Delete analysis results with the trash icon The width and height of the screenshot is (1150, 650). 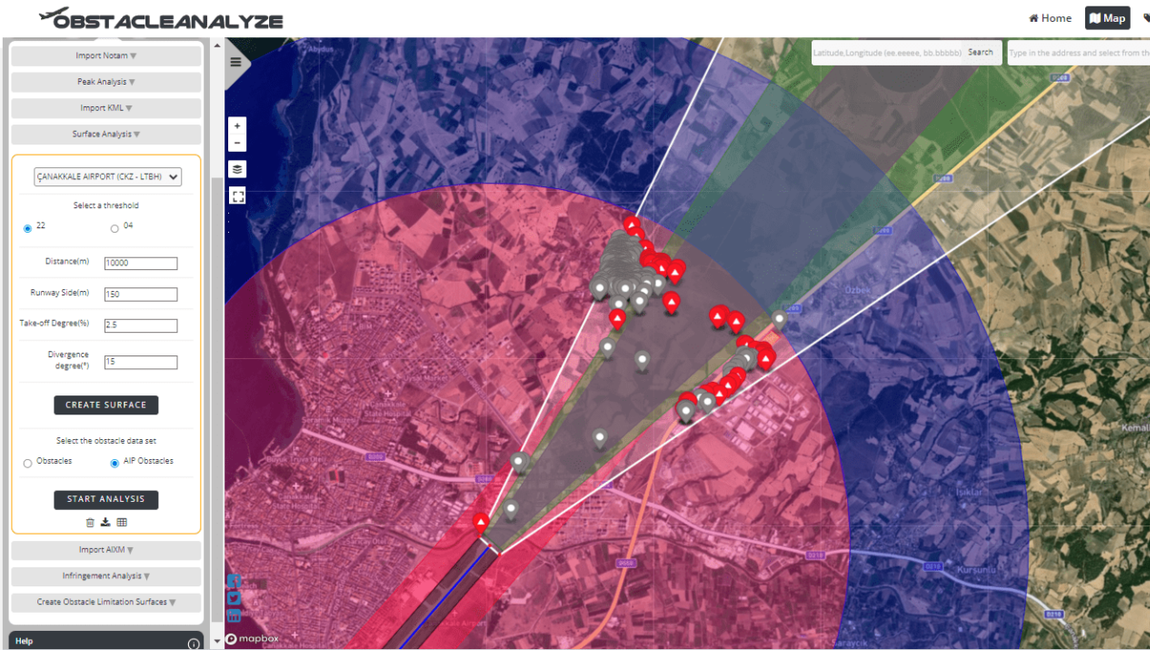pyautogui.click(x=90, y=522)
